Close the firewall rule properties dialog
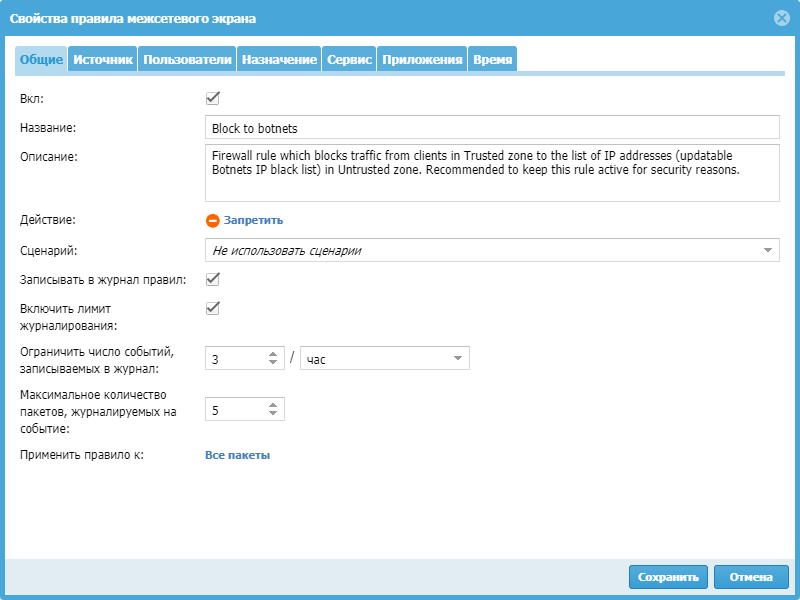Image resolution: width=800 pixels, height=600 pixels. pos(782,18)
